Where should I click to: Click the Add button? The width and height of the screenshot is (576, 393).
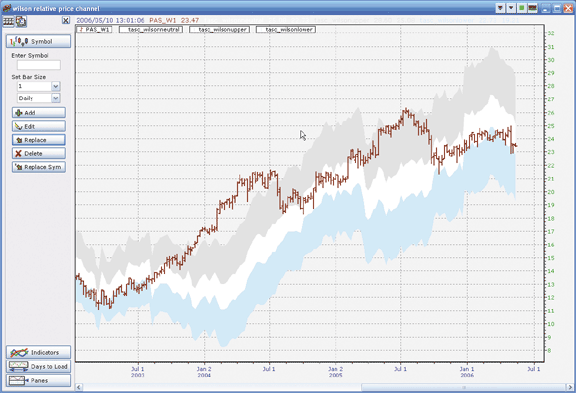(39, 112)
